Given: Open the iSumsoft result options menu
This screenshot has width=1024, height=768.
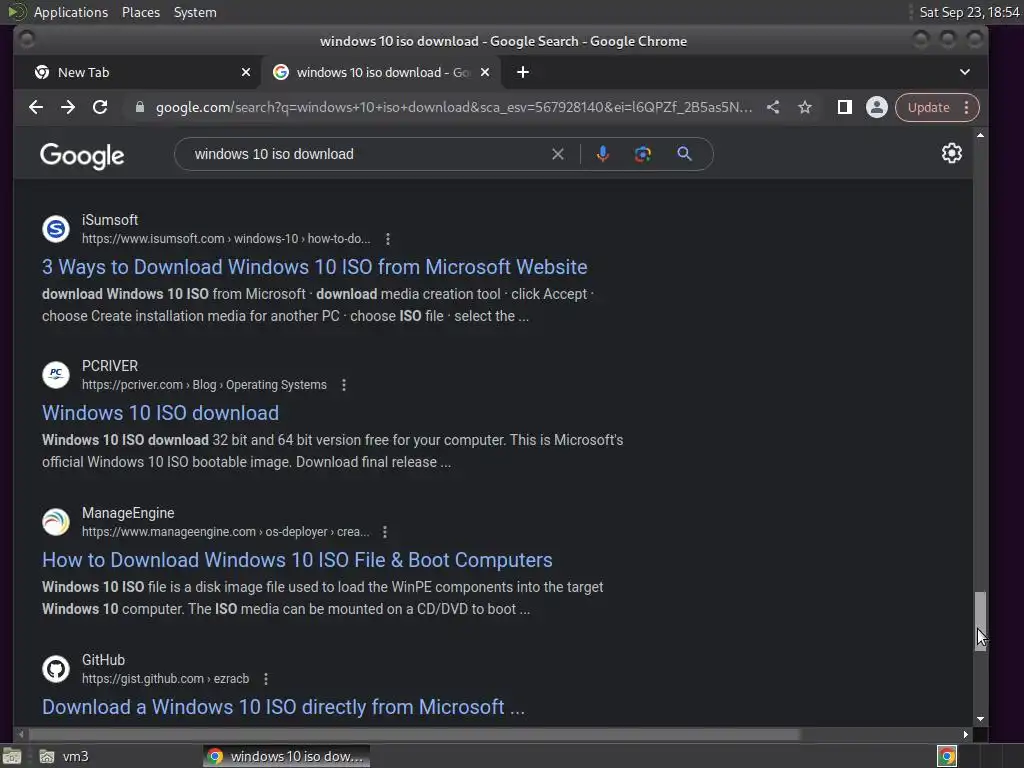Looking at the screenshot, I should (388, 239).
